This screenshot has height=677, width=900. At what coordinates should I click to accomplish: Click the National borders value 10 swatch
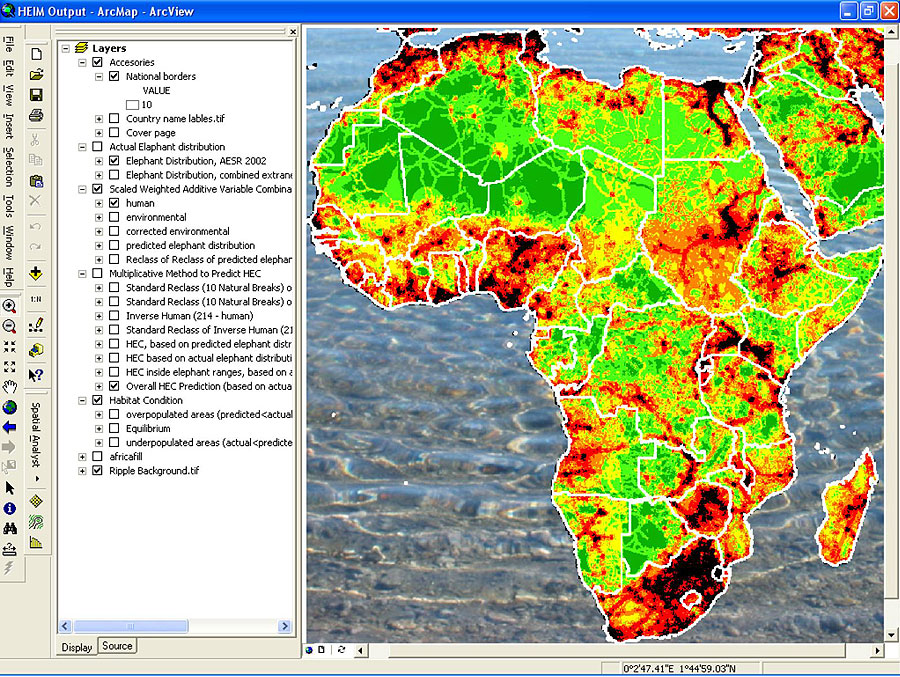click(x=132, y=105)
